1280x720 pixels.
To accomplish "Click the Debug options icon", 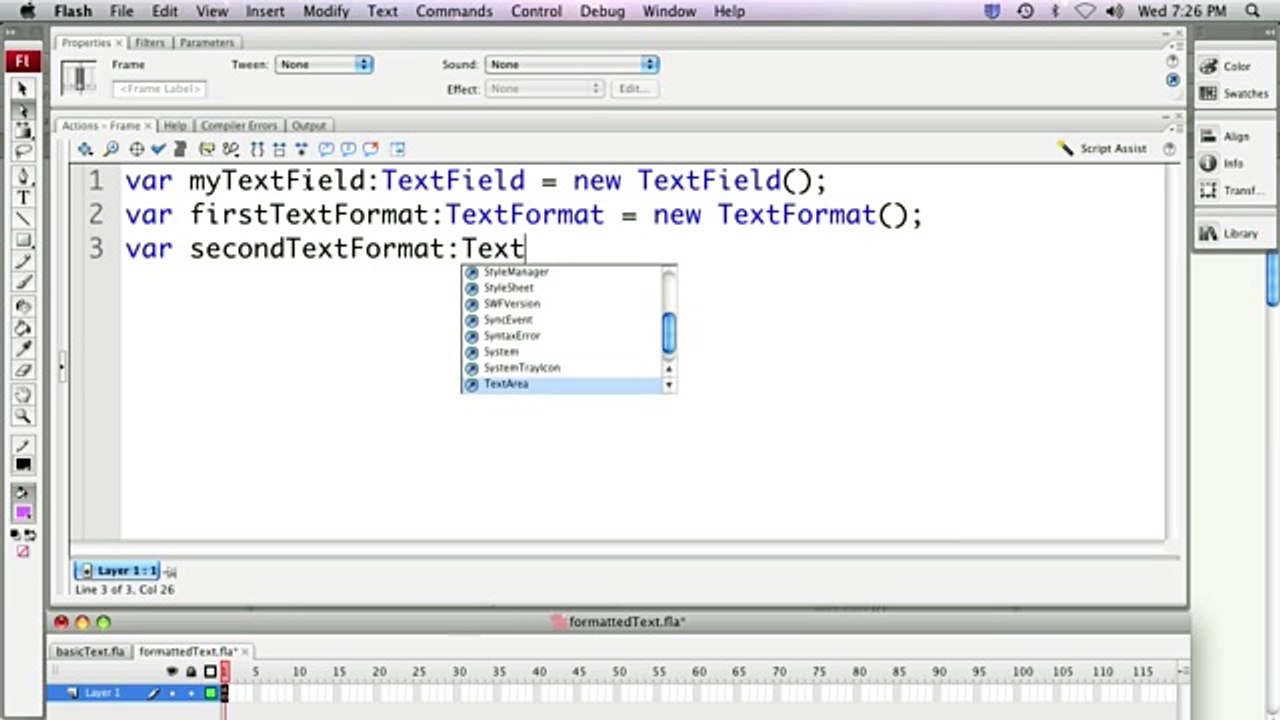I will (x=231, y=149).
